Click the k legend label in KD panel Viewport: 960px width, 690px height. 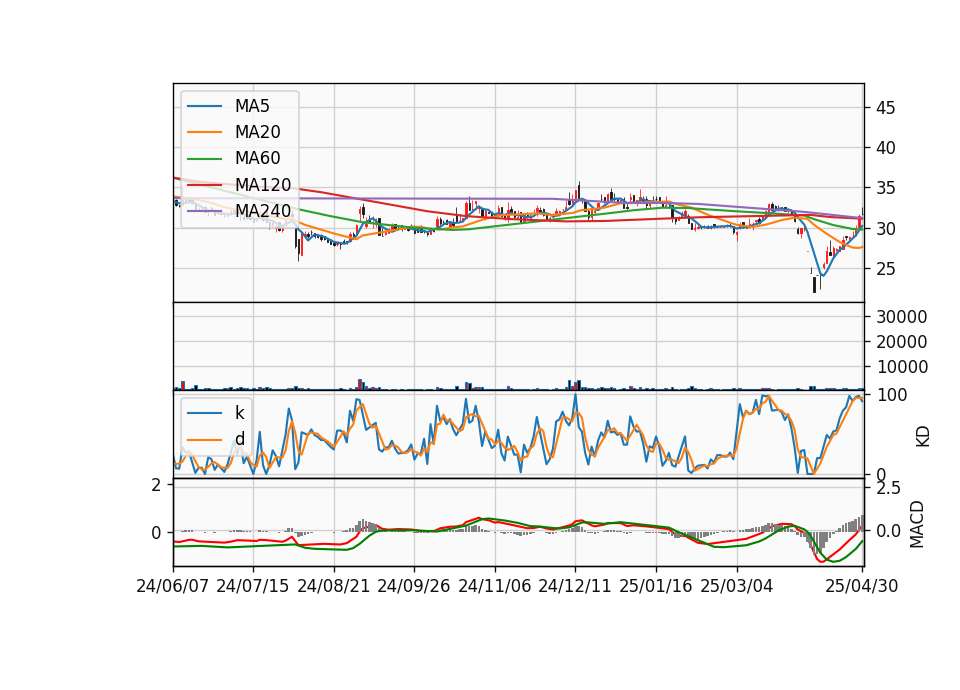tap(239, 413)
